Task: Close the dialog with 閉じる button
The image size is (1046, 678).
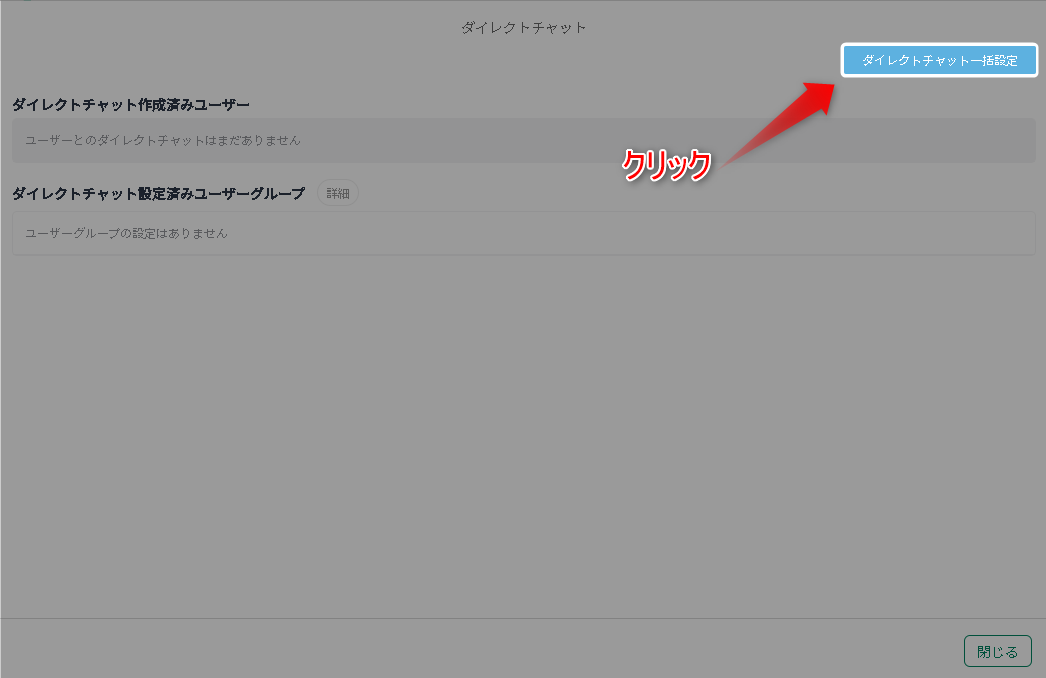Action: click(997, 651)
